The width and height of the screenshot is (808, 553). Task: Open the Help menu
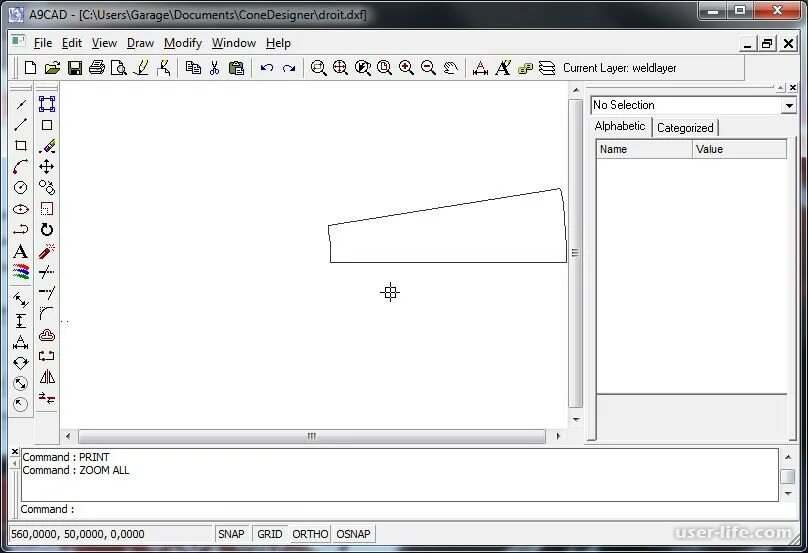point(278,43)
